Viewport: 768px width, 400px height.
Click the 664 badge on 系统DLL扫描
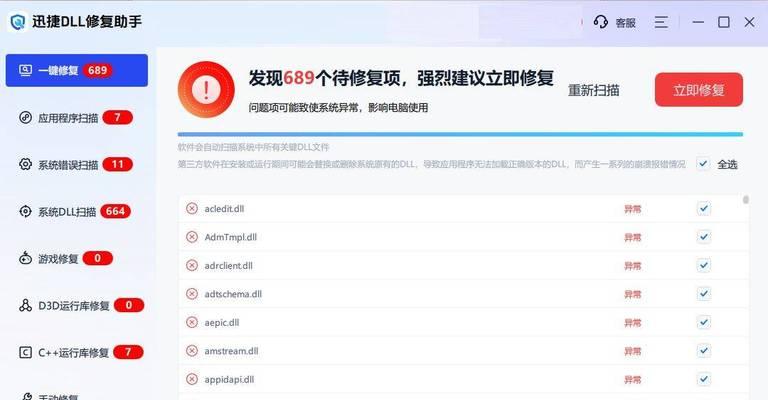[x=116, y=212]
